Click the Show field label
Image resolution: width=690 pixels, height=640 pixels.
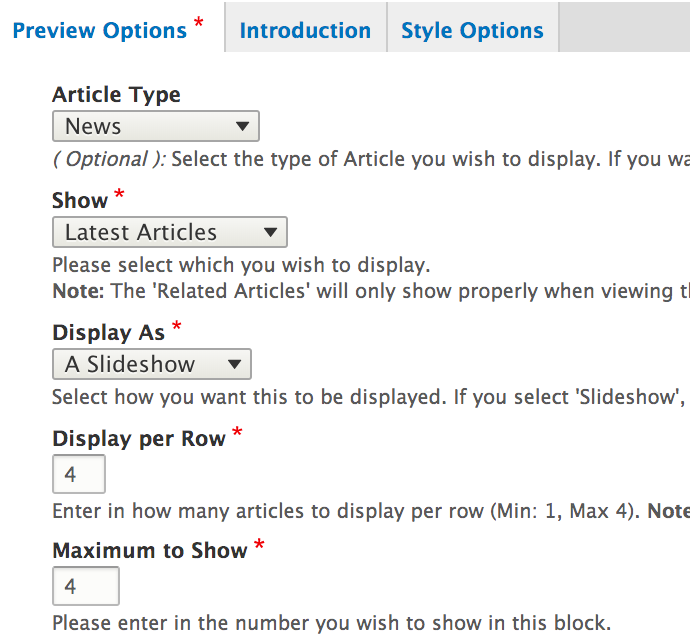pos(79,200)
